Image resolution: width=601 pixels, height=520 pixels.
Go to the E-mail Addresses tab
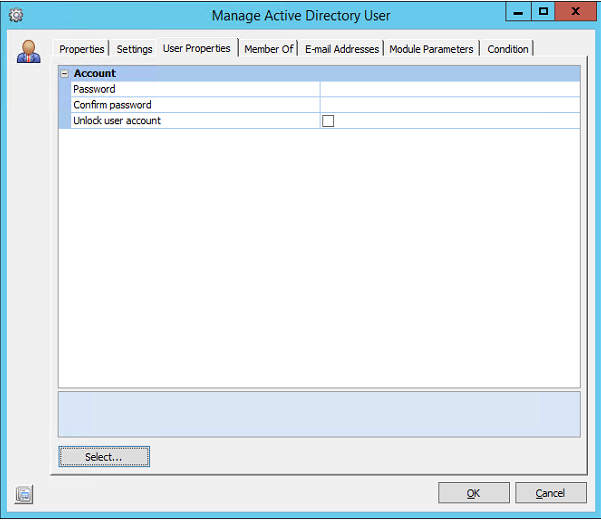pos(342,49)
